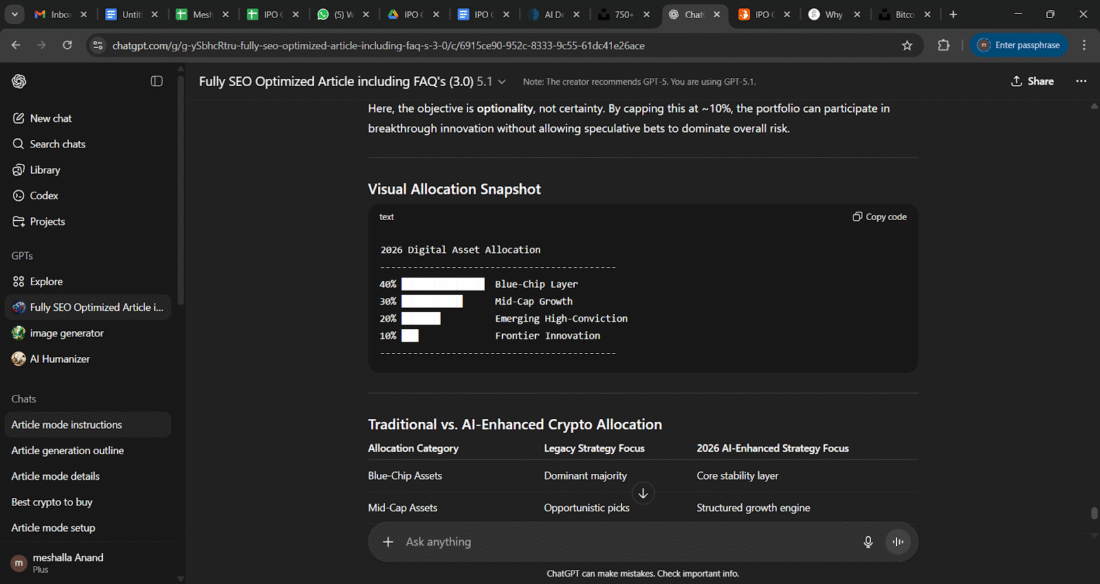Share this conversation

point(1032,81)
